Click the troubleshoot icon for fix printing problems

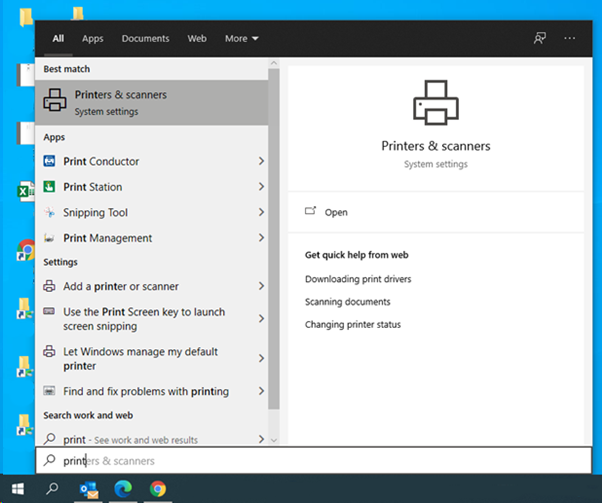49,391
